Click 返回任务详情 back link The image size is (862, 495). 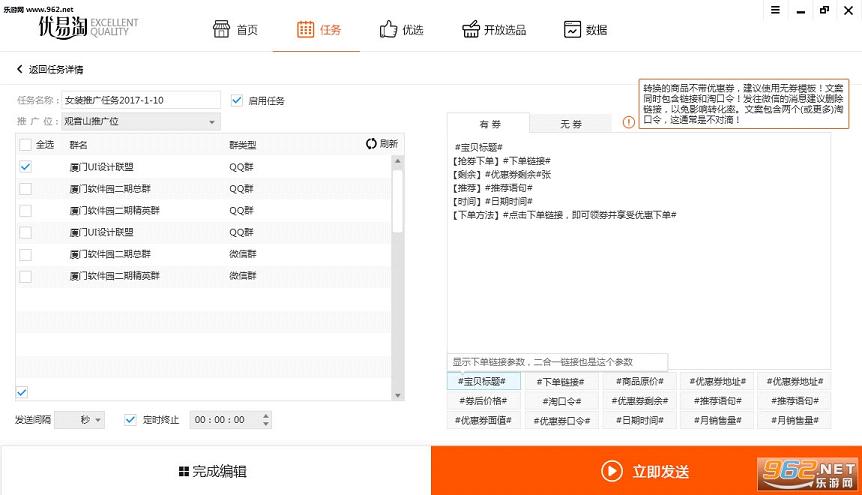click(x=50, y=69)
